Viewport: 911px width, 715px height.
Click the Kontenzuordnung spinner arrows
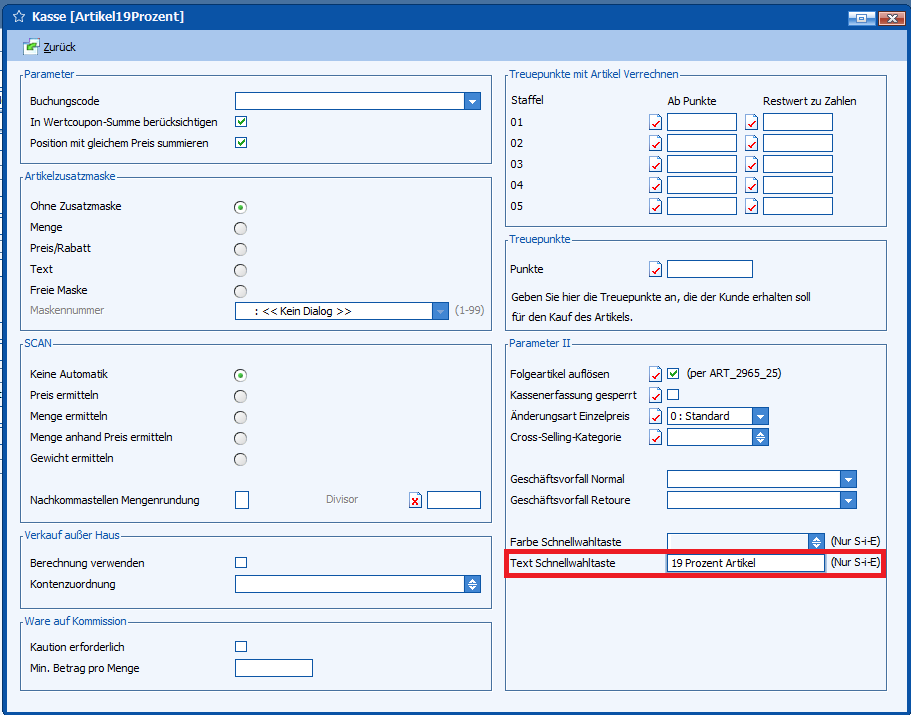pyautogui.click(x=472, y=584)
